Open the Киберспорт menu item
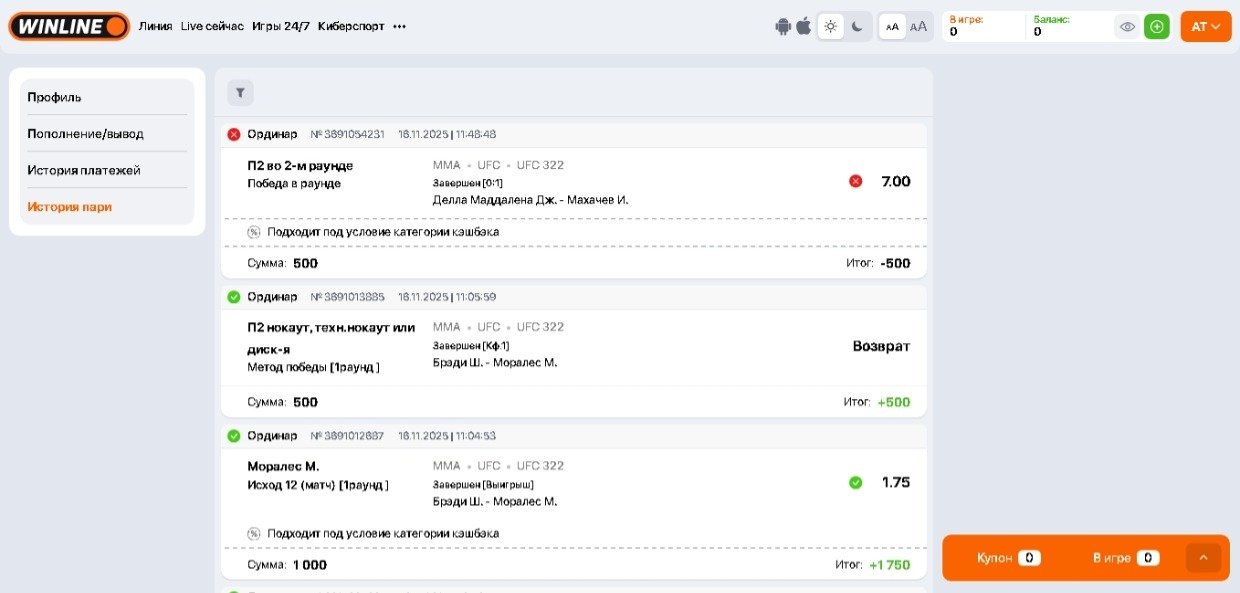The height and width of the screenshot is (593, 1240). click(x=351, y=27)
